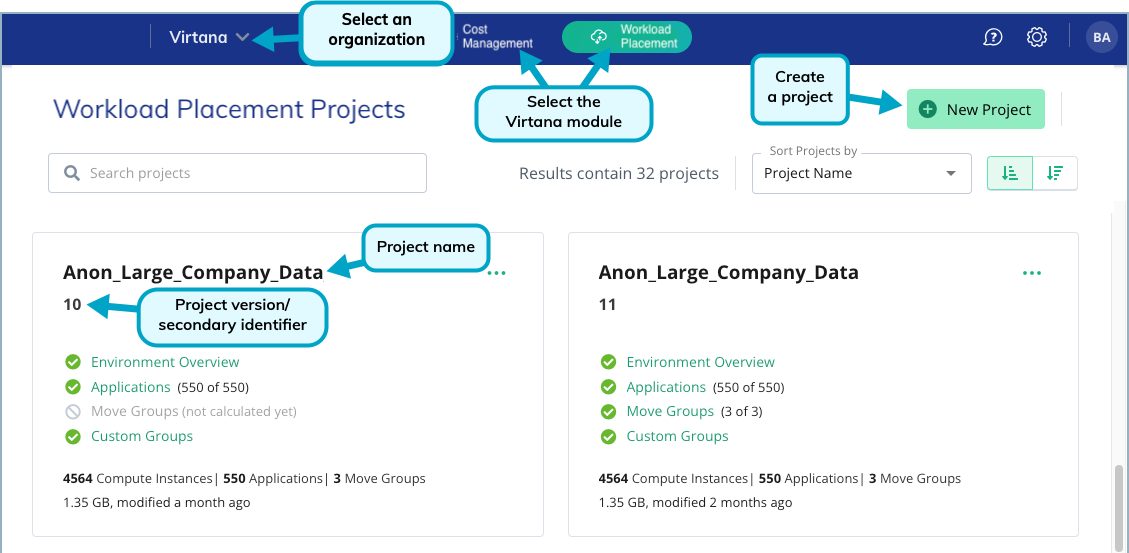Open Move Groups link in project 11
This screenshot has height=553, width=1129.
pyautogui.click(x=670, y=412)
